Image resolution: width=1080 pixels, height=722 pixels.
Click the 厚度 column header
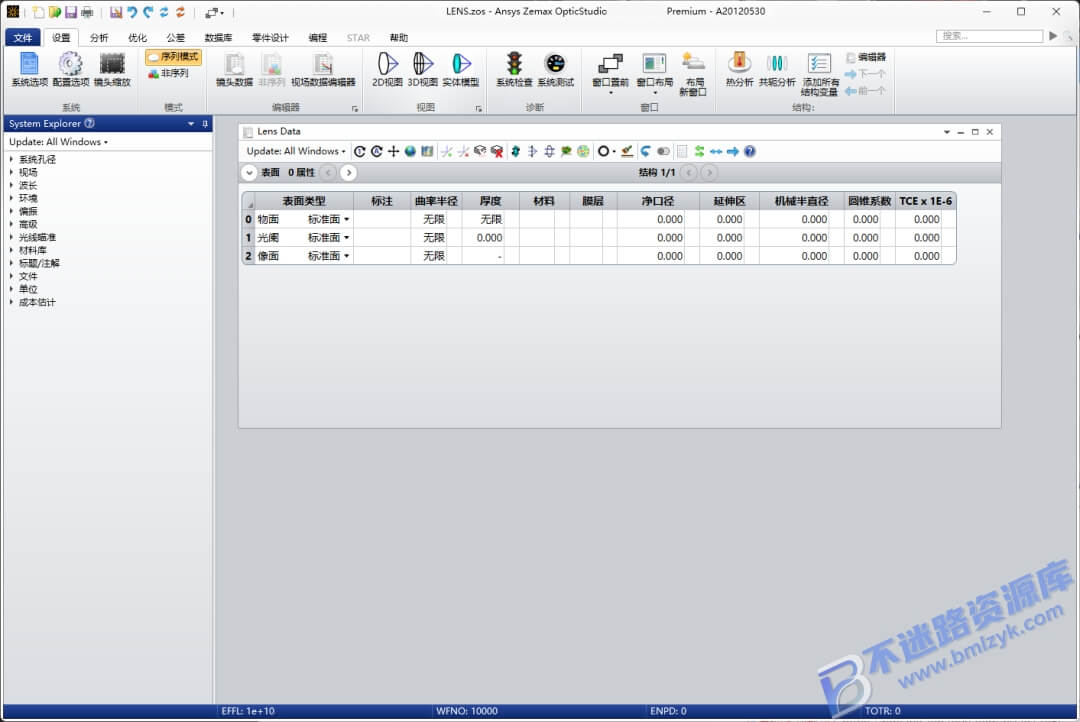490,201
